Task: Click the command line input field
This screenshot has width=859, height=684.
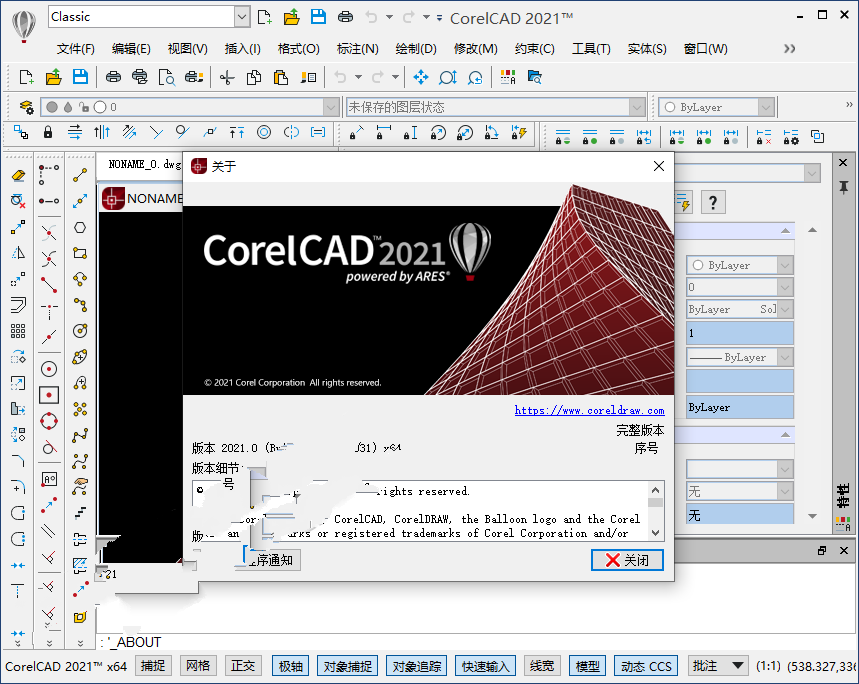Action: pyautogui.click(x=476, y=641)
